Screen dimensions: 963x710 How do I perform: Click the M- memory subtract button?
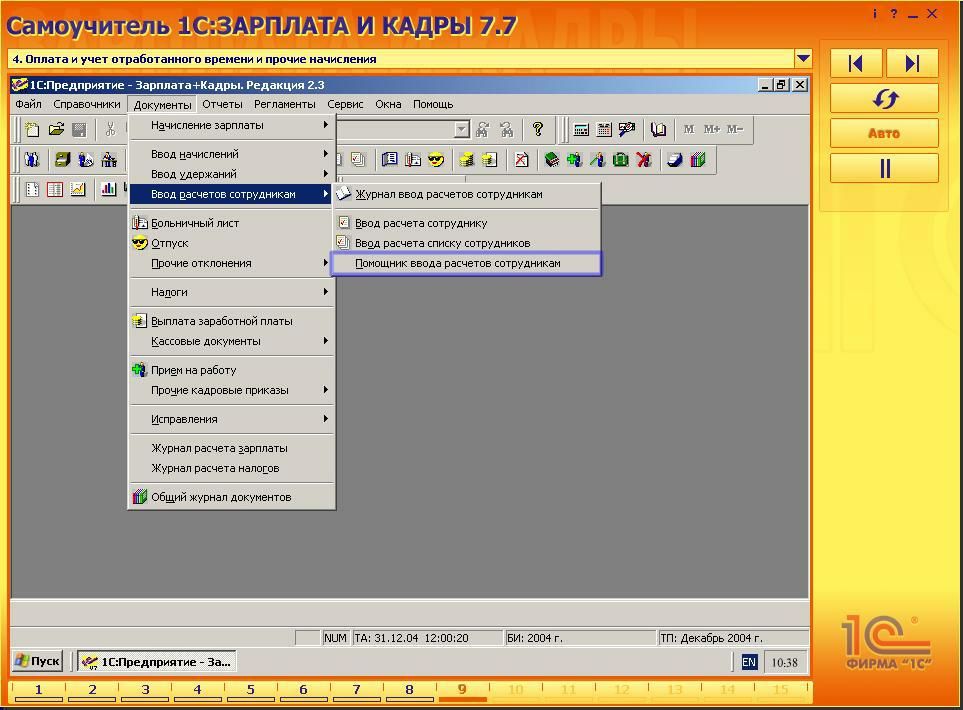coord(735,129)
